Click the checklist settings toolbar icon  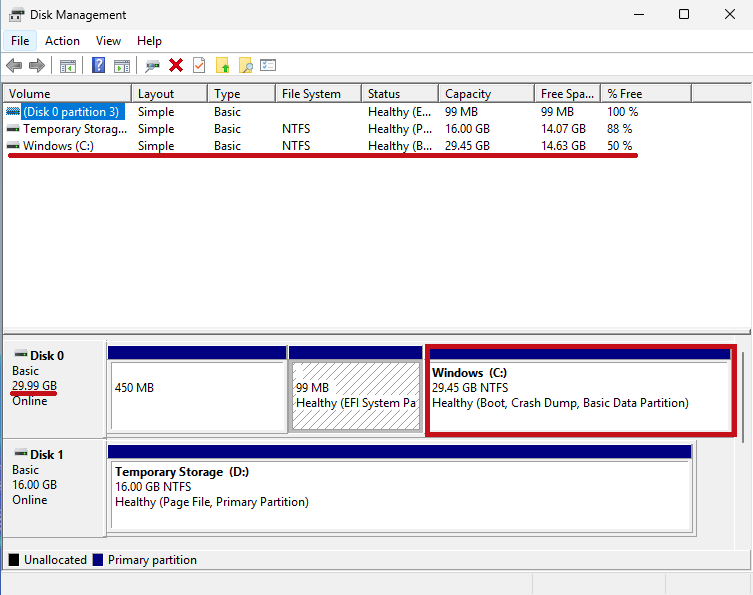click(x=268, y=65)
